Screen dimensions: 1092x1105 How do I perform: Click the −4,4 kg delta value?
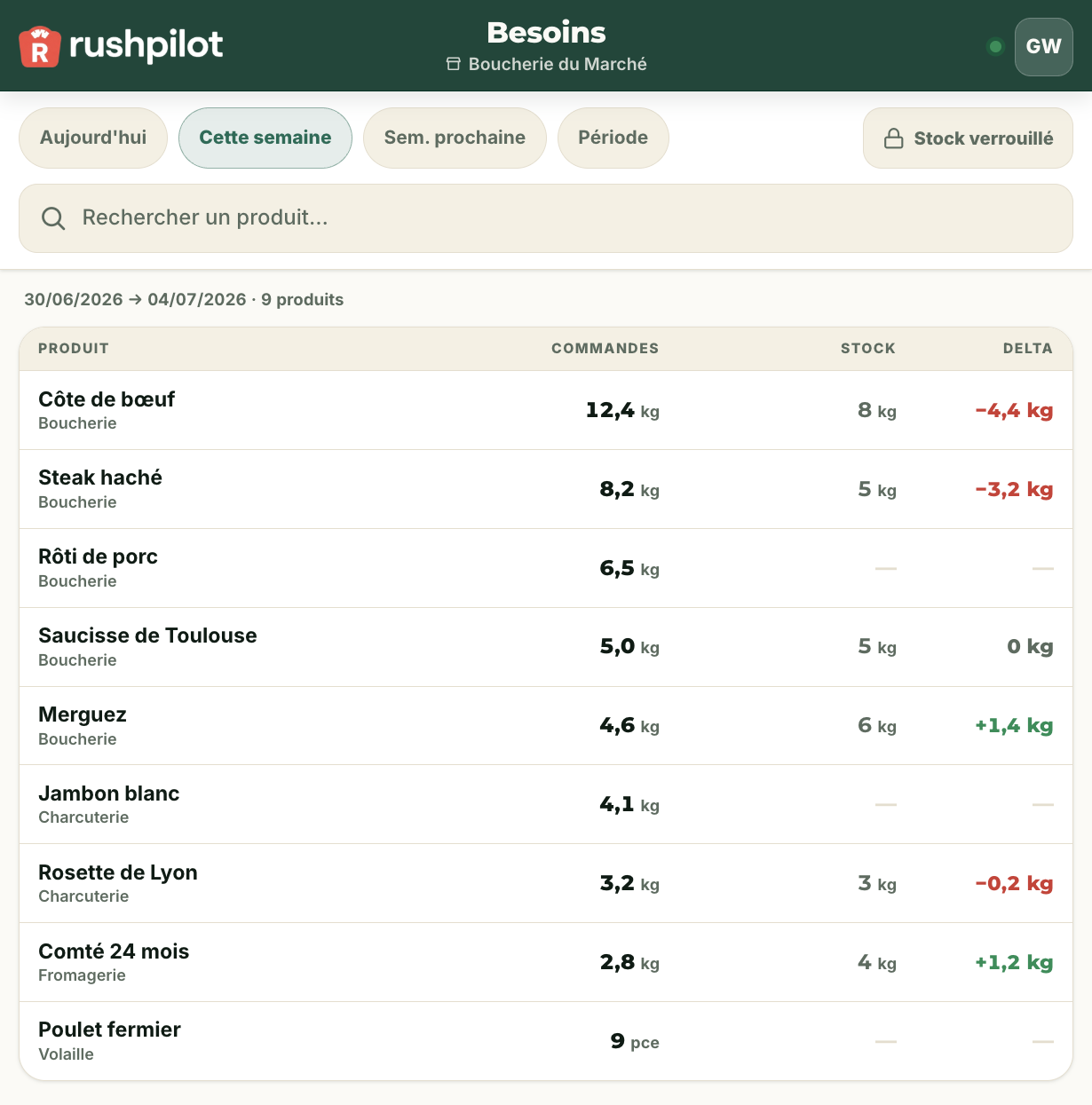point(1014,411)
